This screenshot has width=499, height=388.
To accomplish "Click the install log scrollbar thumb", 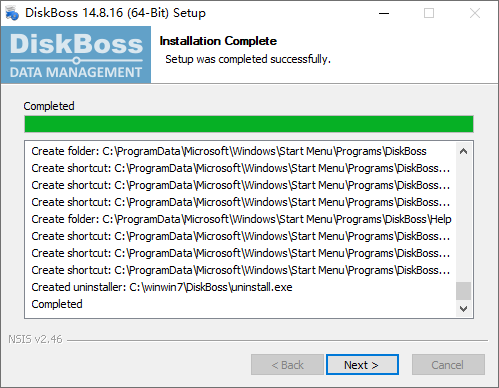I will click(463, 291).
